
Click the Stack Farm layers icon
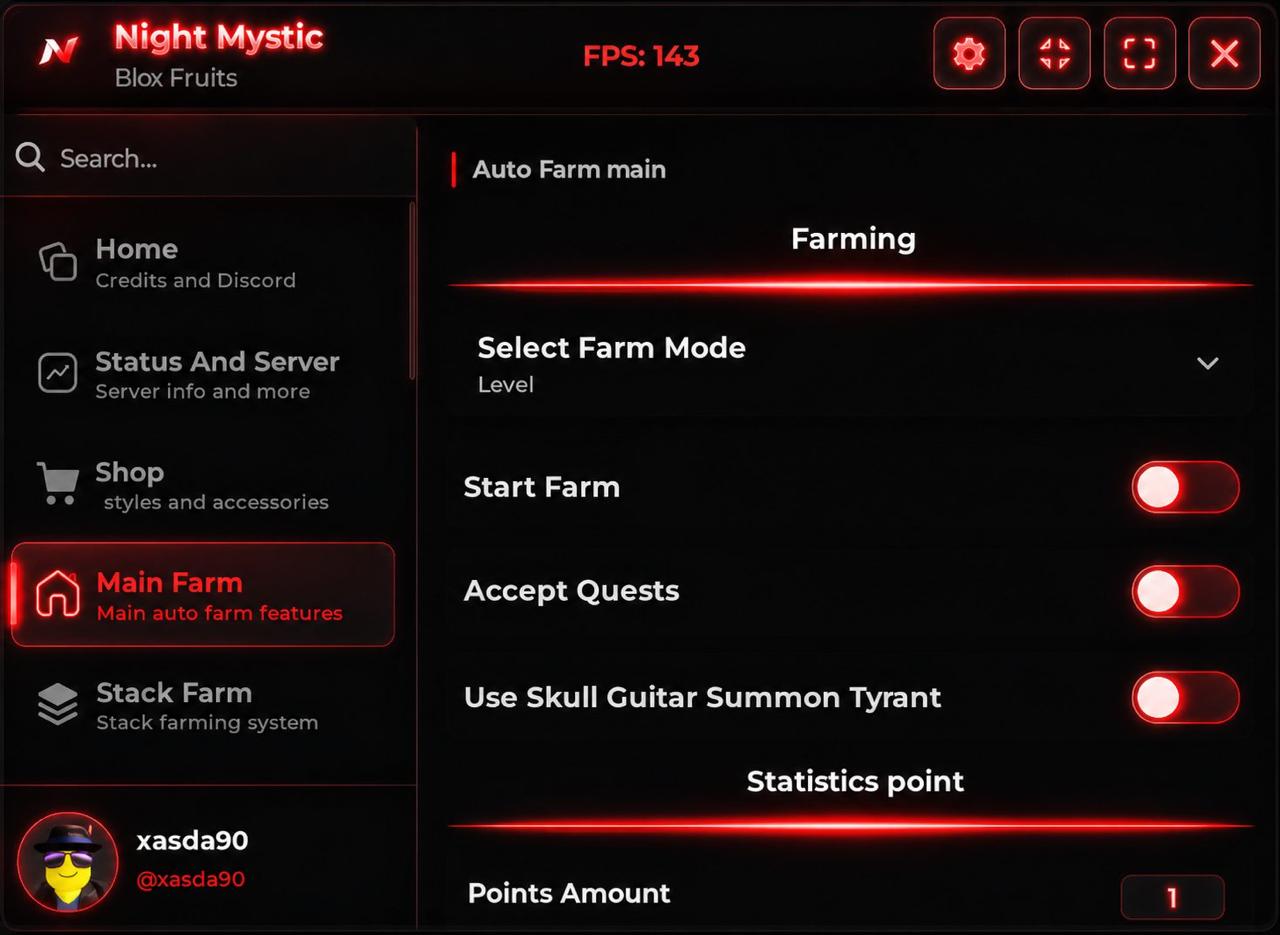(x=57, y=704)
